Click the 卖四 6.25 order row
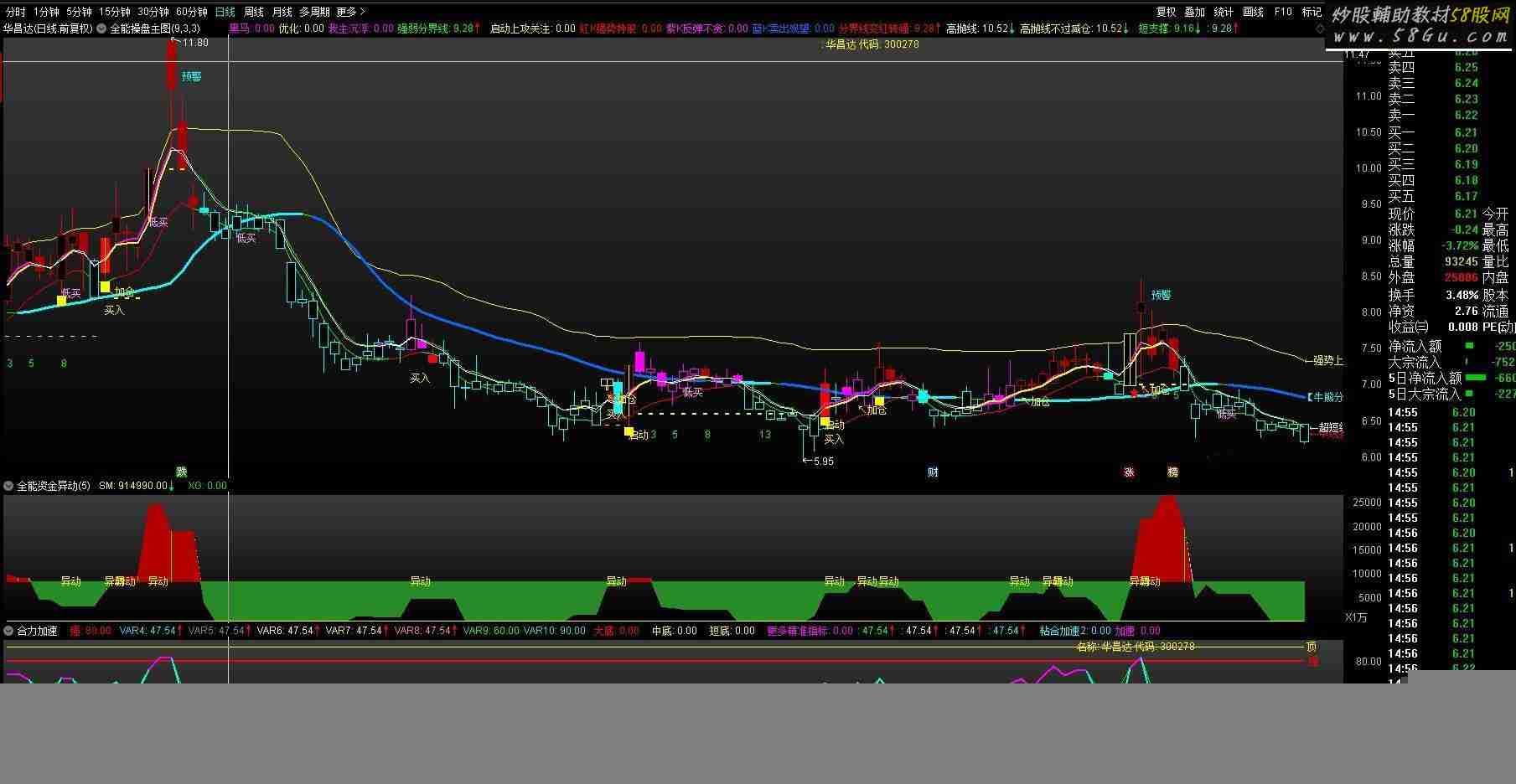This screenshot has width=1516, height=784. [1433, 68]
